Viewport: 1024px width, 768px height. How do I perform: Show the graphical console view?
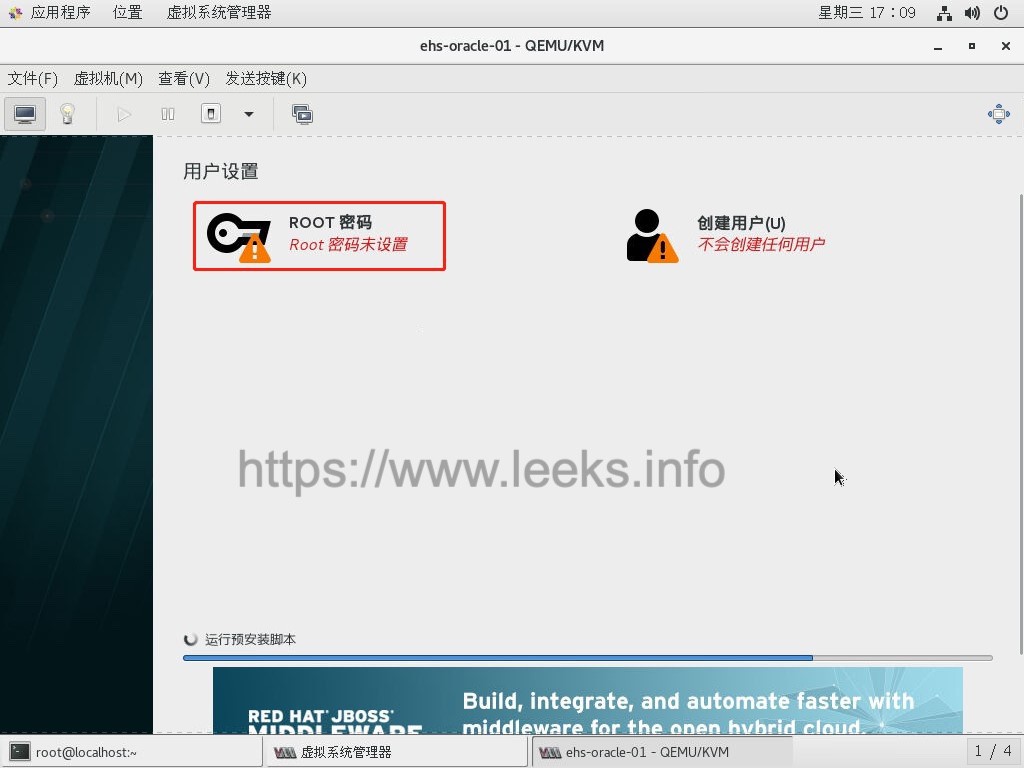point(25,114)
